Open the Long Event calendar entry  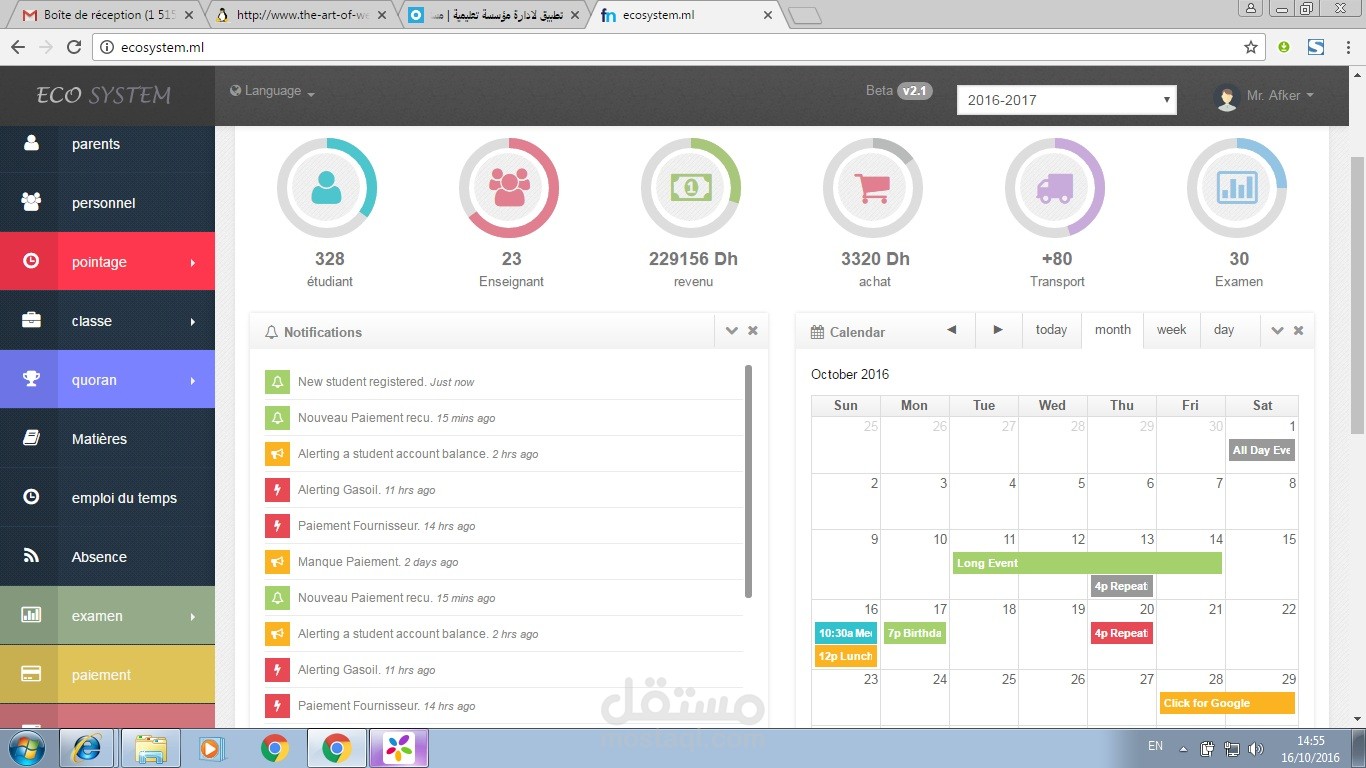1087,563
